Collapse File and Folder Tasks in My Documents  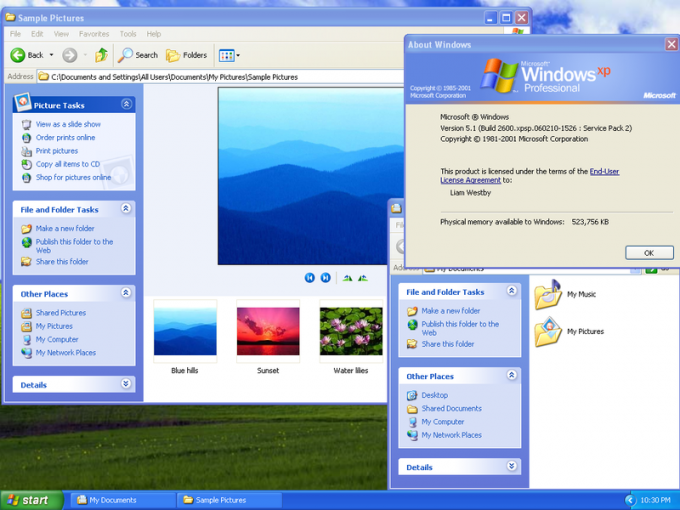(512, 291)
